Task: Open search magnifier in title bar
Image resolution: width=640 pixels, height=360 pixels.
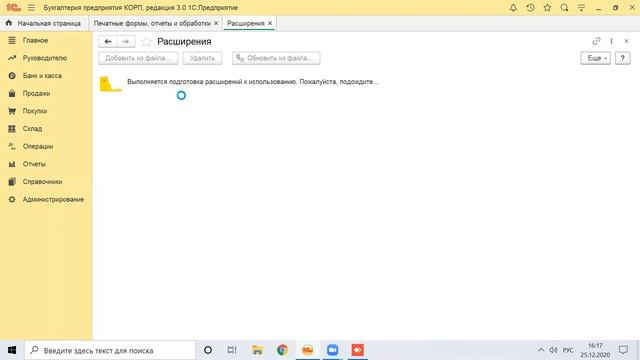Action: (564, 8)
